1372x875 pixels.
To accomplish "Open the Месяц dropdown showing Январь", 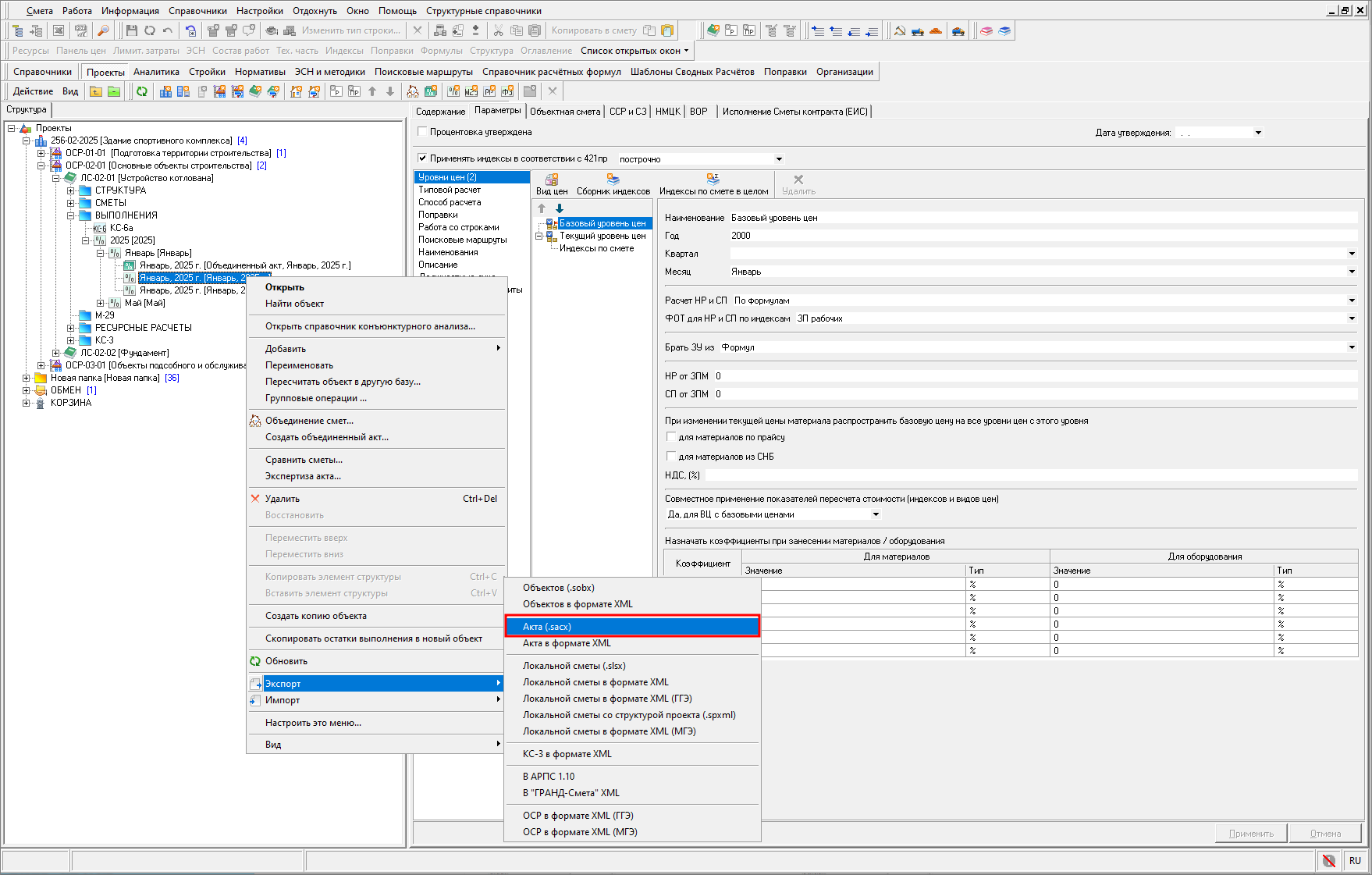I will pos(1352,272).
